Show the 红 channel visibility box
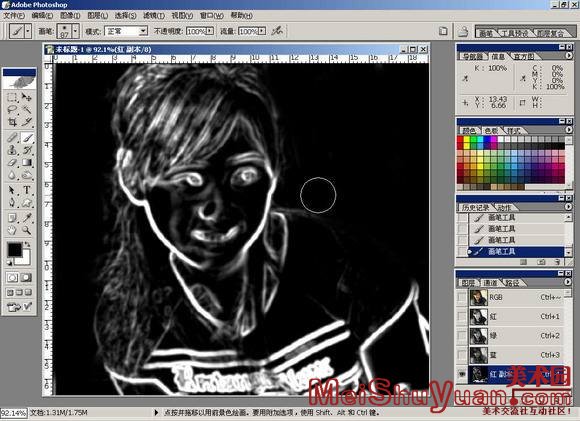 pos(461,317)
